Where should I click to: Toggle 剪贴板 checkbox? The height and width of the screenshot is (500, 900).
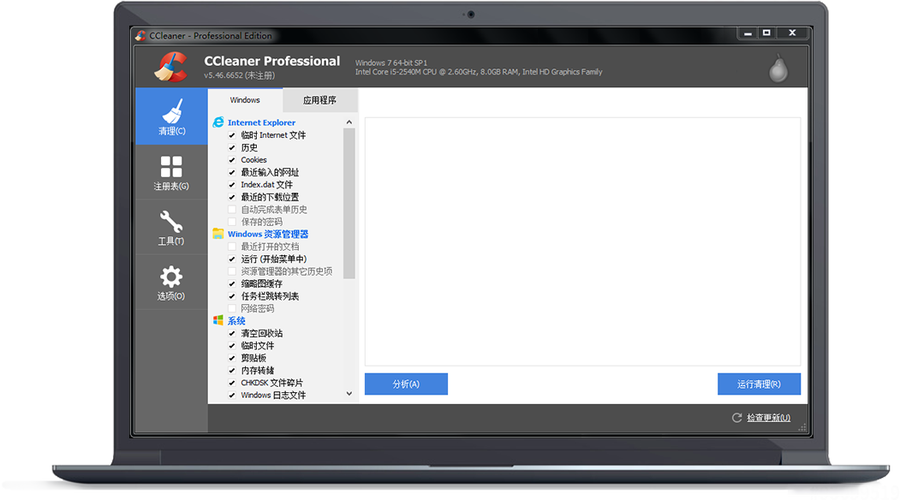point(232,358)
